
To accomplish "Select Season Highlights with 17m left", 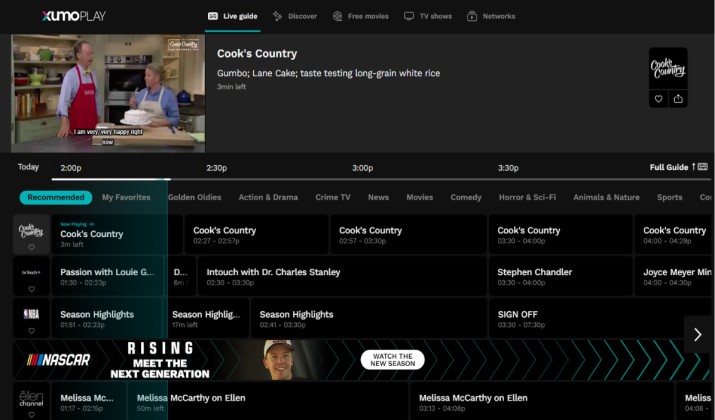I will point(206,318).
